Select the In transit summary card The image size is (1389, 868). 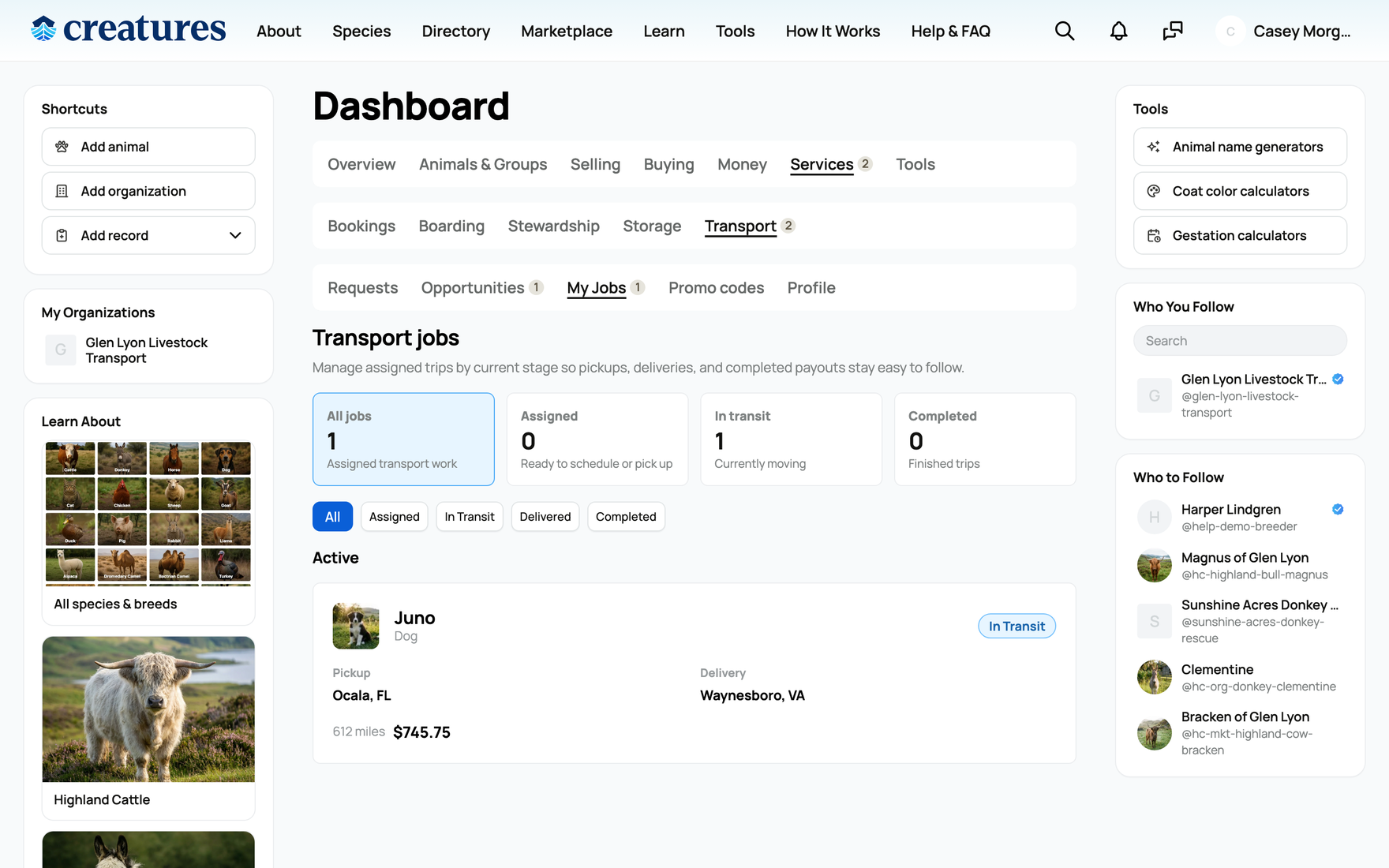point(791,439)
